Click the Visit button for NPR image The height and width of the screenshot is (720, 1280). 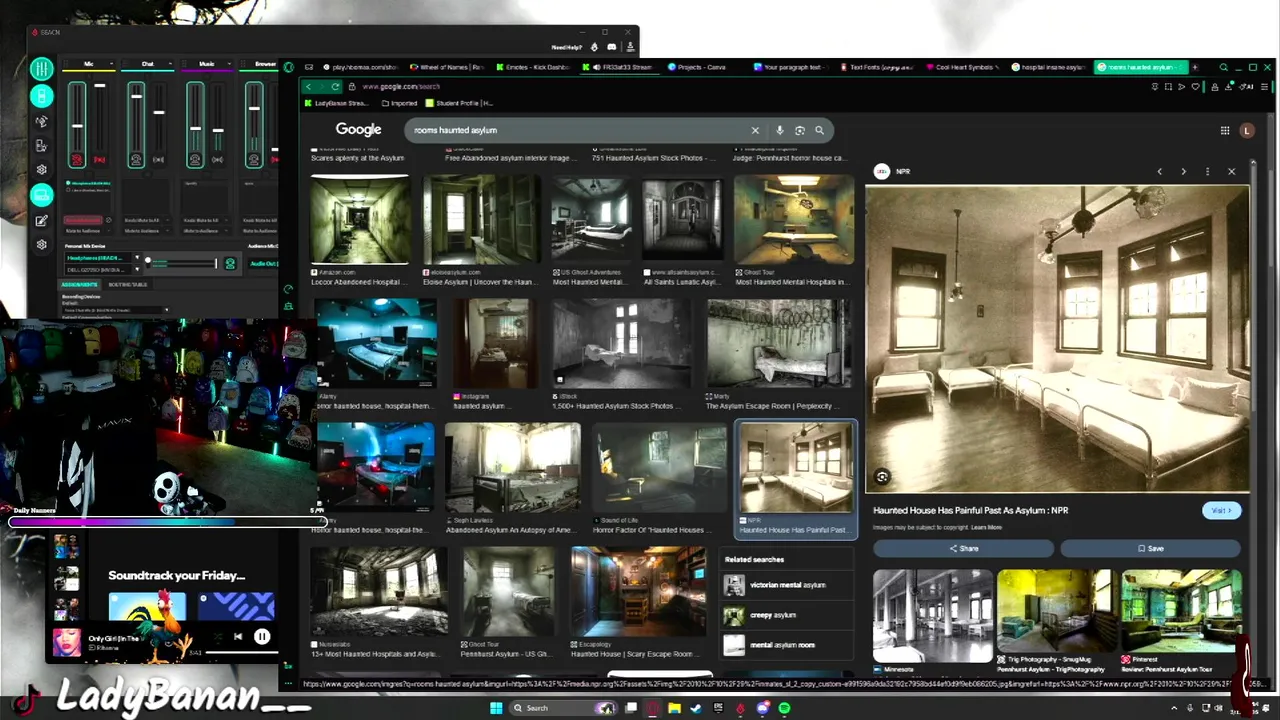point(1221,510)
